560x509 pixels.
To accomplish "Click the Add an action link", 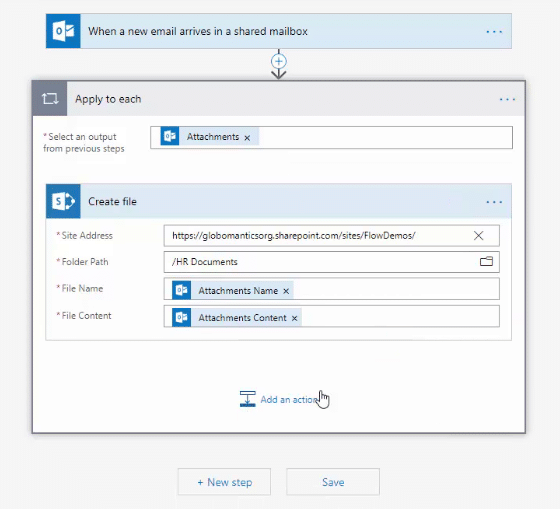I will 279,399.
